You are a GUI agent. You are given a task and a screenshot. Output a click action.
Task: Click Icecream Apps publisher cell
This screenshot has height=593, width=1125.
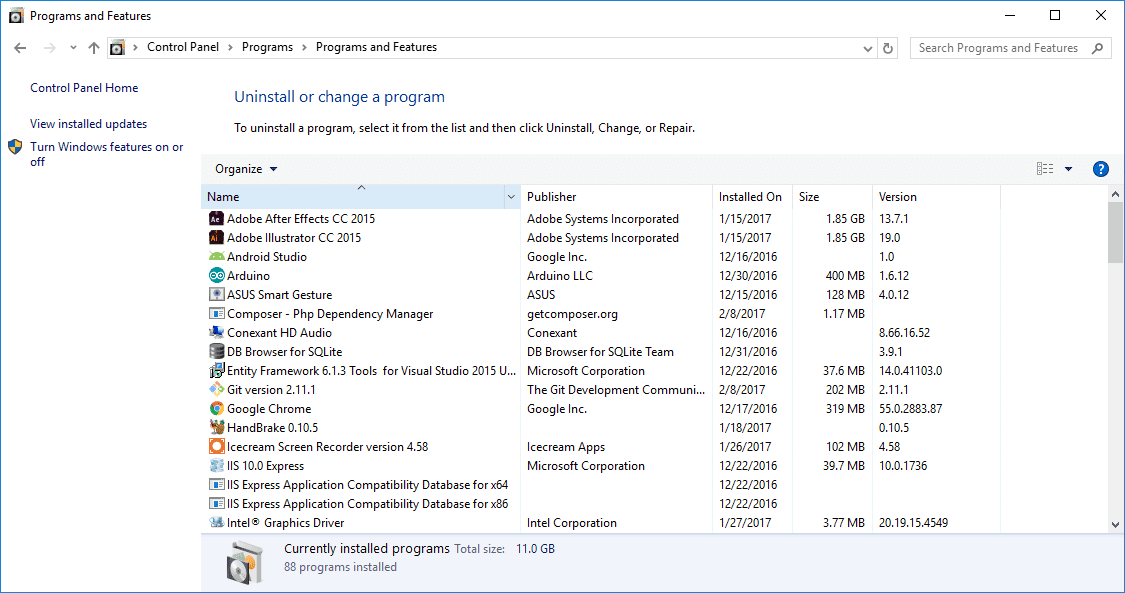[566, 447]
